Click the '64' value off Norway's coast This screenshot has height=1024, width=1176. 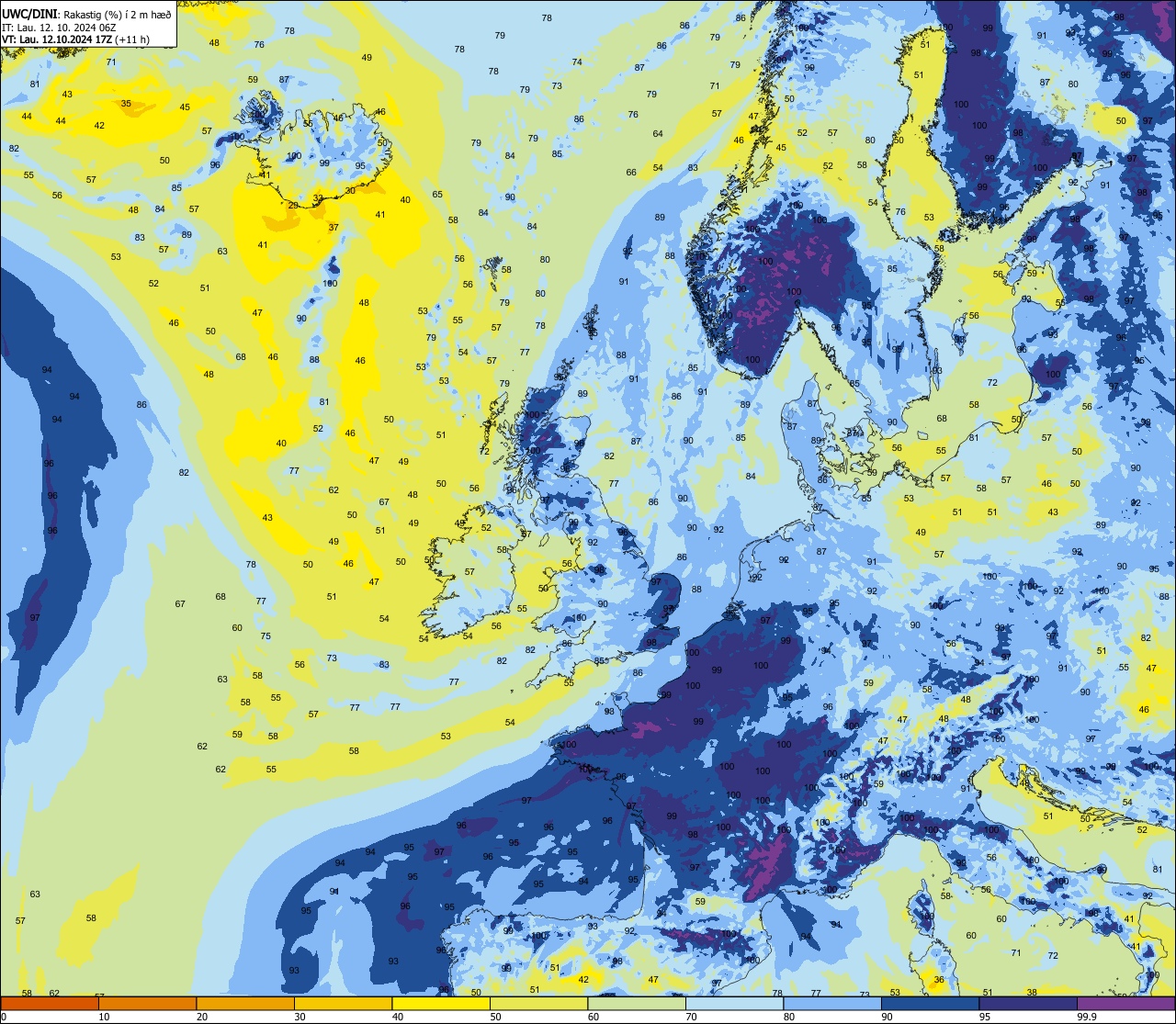coord(658,134)
